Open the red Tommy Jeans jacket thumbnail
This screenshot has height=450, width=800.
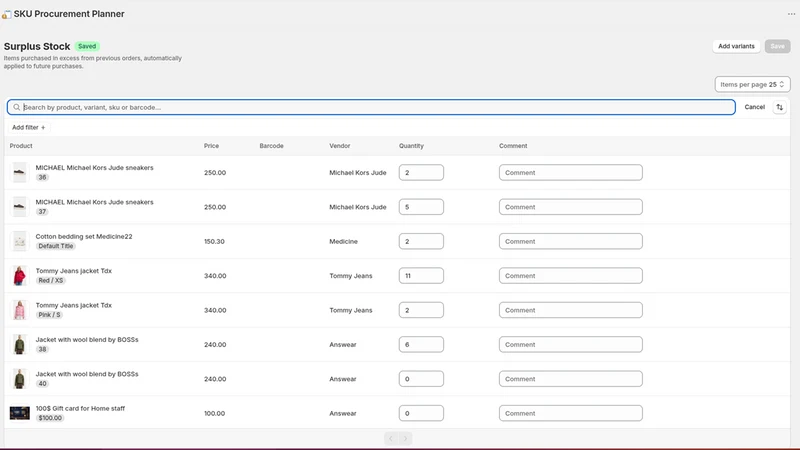click(19, 276)
